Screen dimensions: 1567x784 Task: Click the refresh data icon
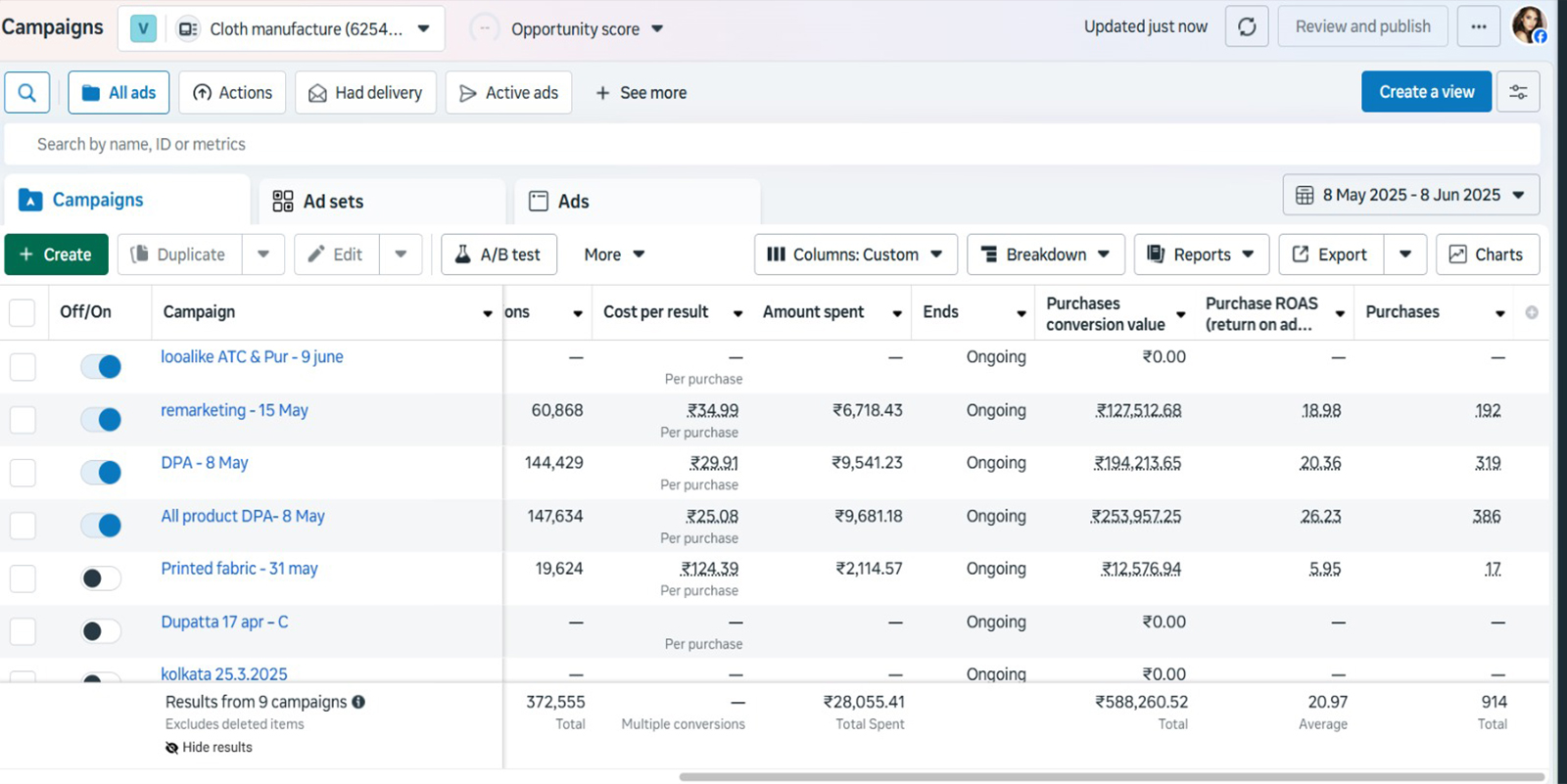1247,27
